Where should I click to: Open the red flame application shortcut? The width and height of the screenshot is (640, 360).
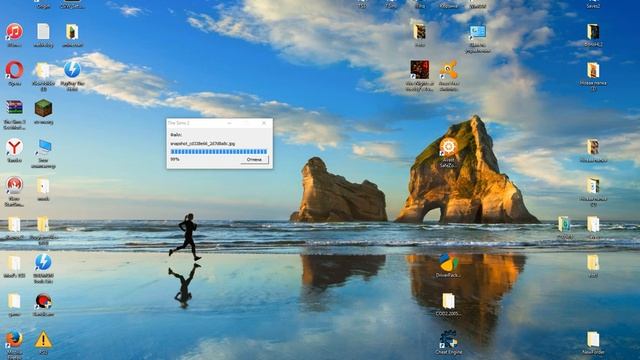(x=14, y=186)
